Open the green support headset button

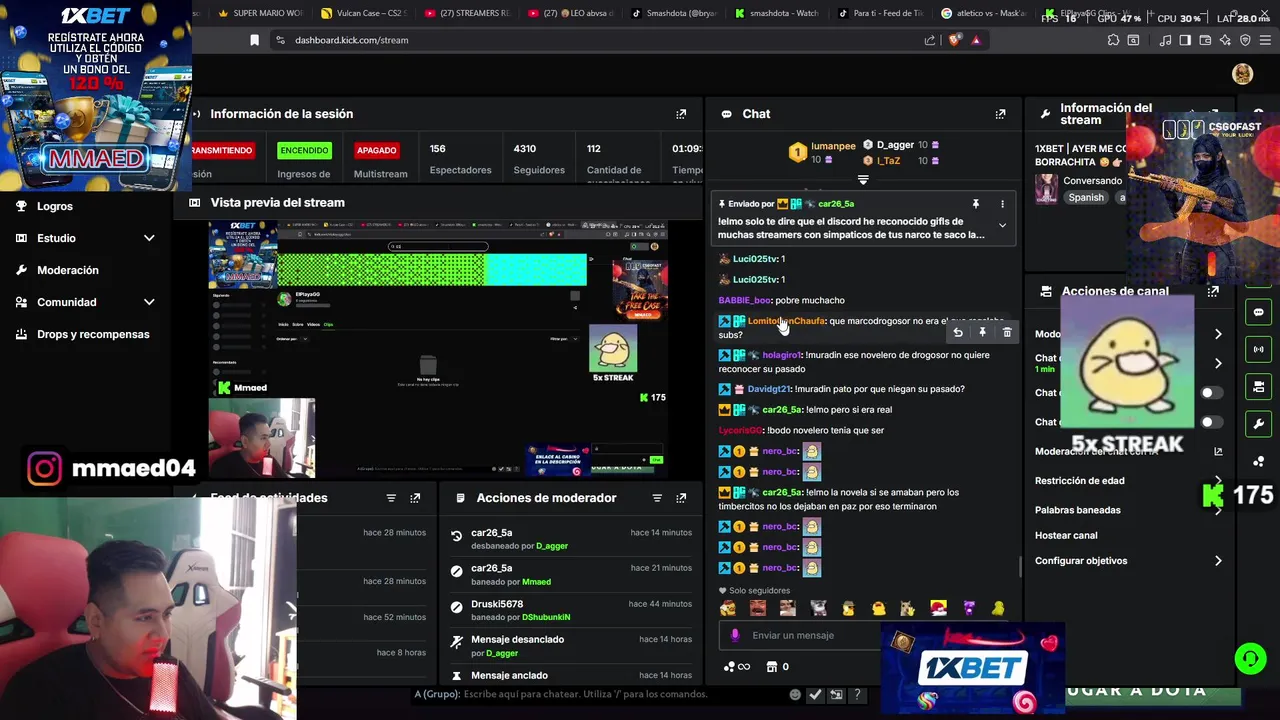tap(1250, 659)
